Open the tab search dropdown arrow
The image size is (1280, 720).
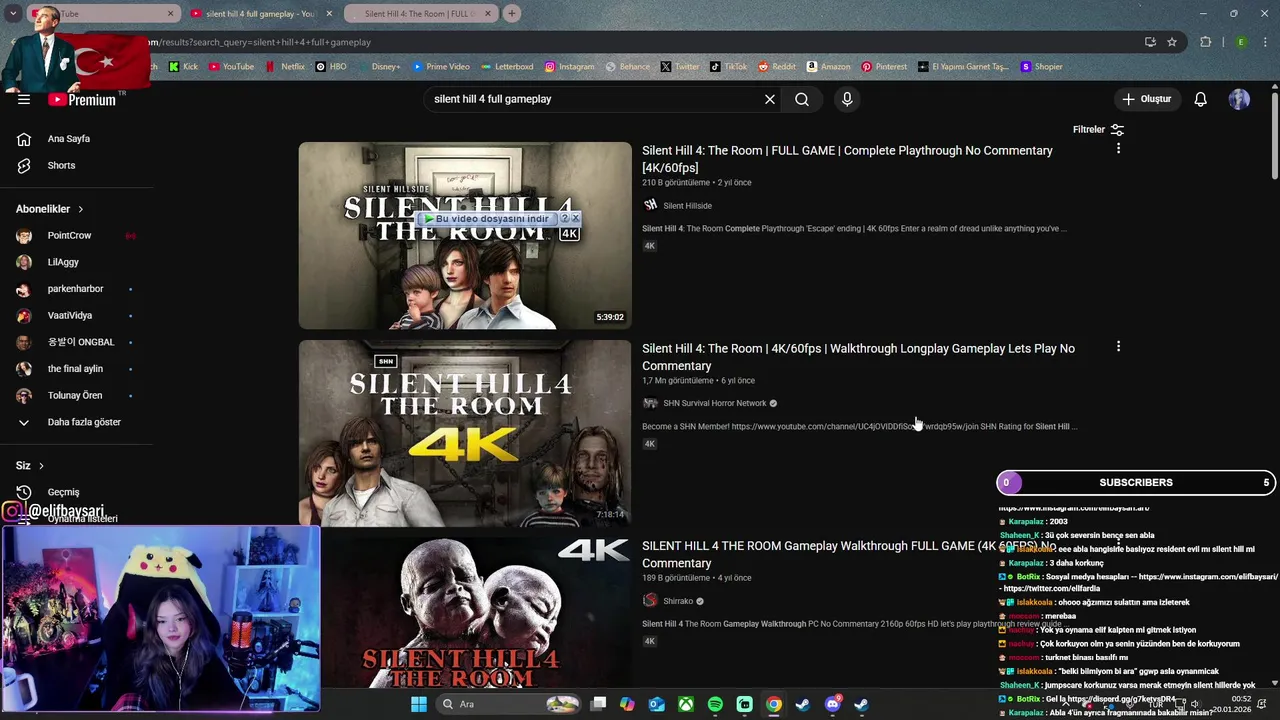coord(13,13)
